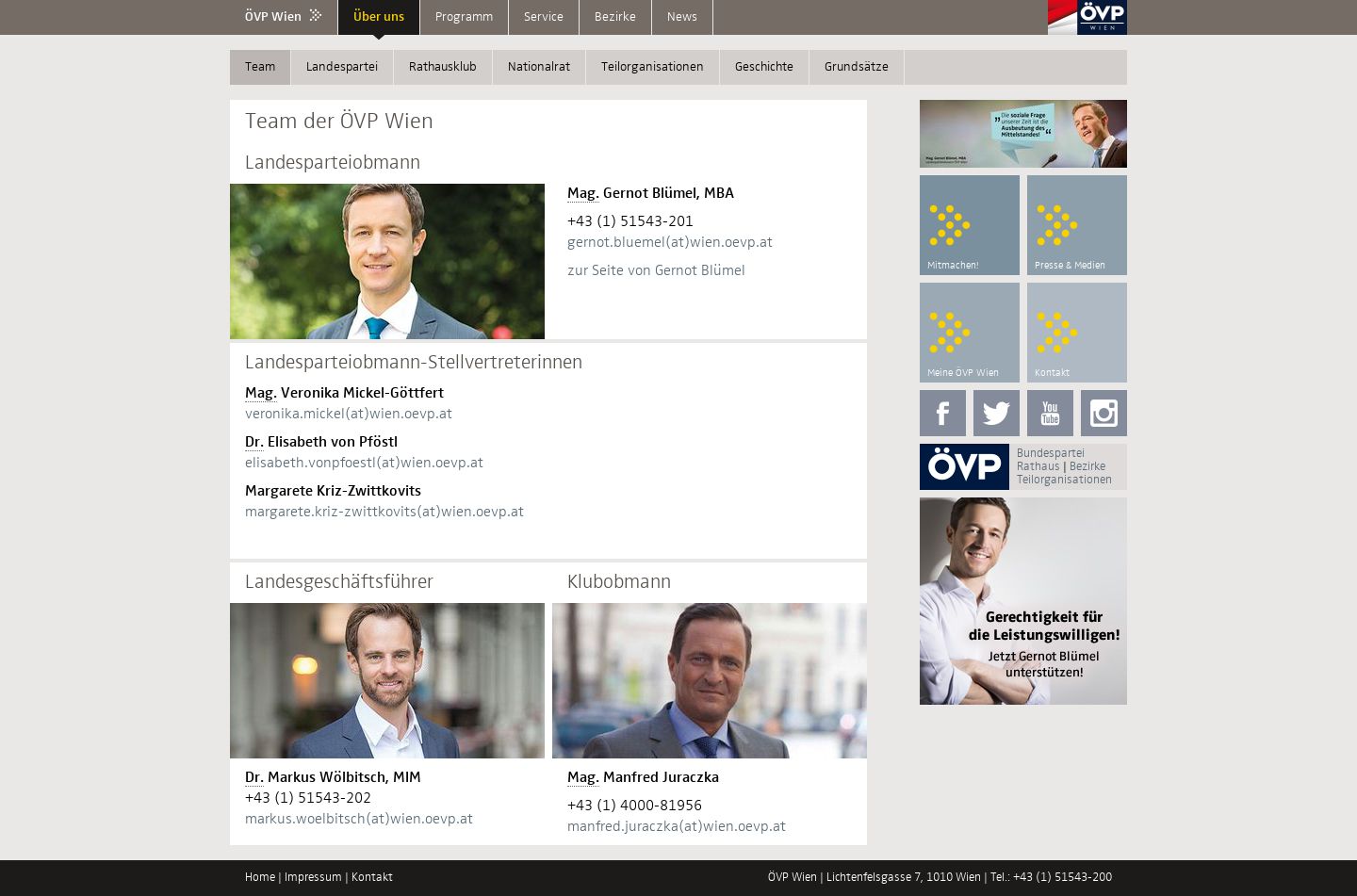Open Bezirke link beside ÖVP logo

1087,466
